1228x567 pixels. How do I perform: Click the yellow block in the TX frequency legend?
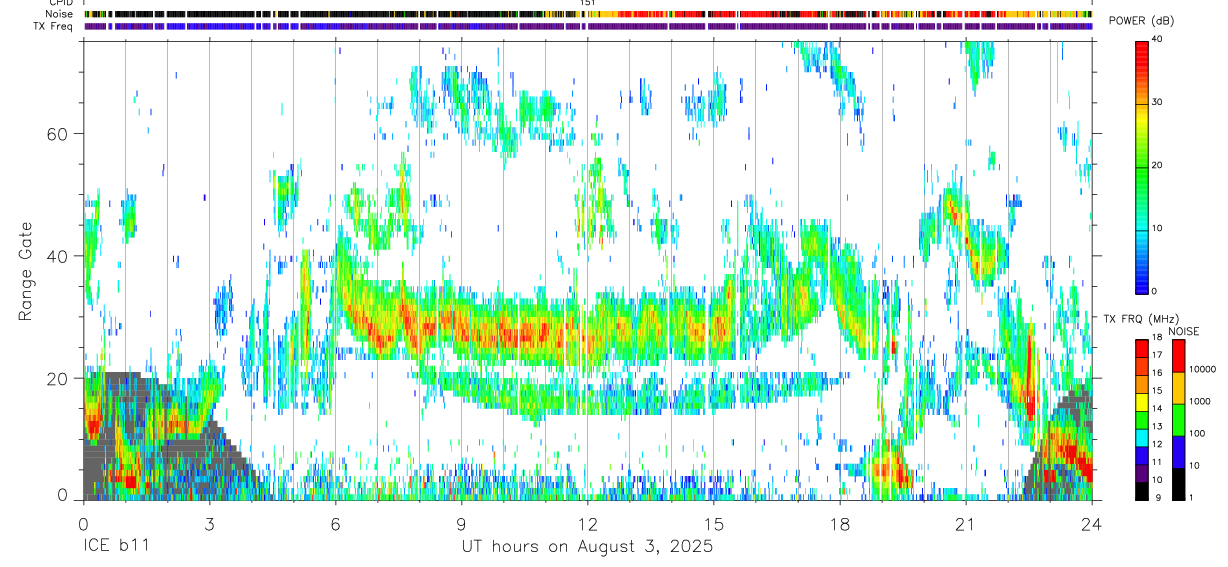pyautogui.click(x=1141, y=402)
